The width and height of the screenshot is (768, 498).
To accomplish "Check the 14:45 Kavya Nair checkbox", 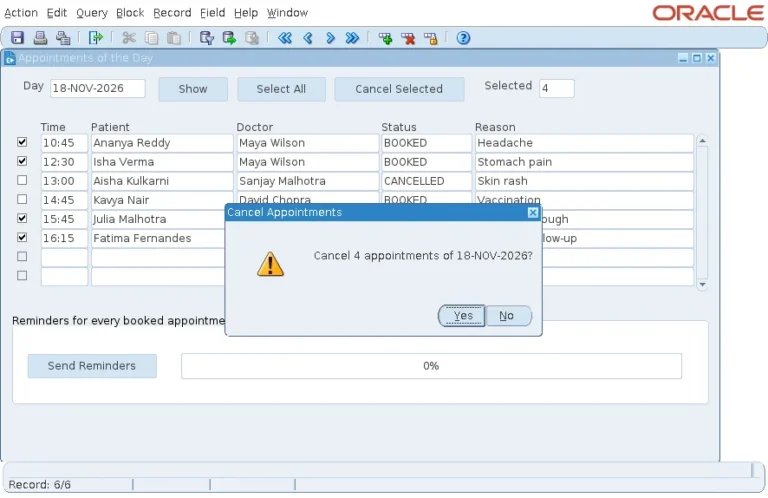I will tap(22, 199).
